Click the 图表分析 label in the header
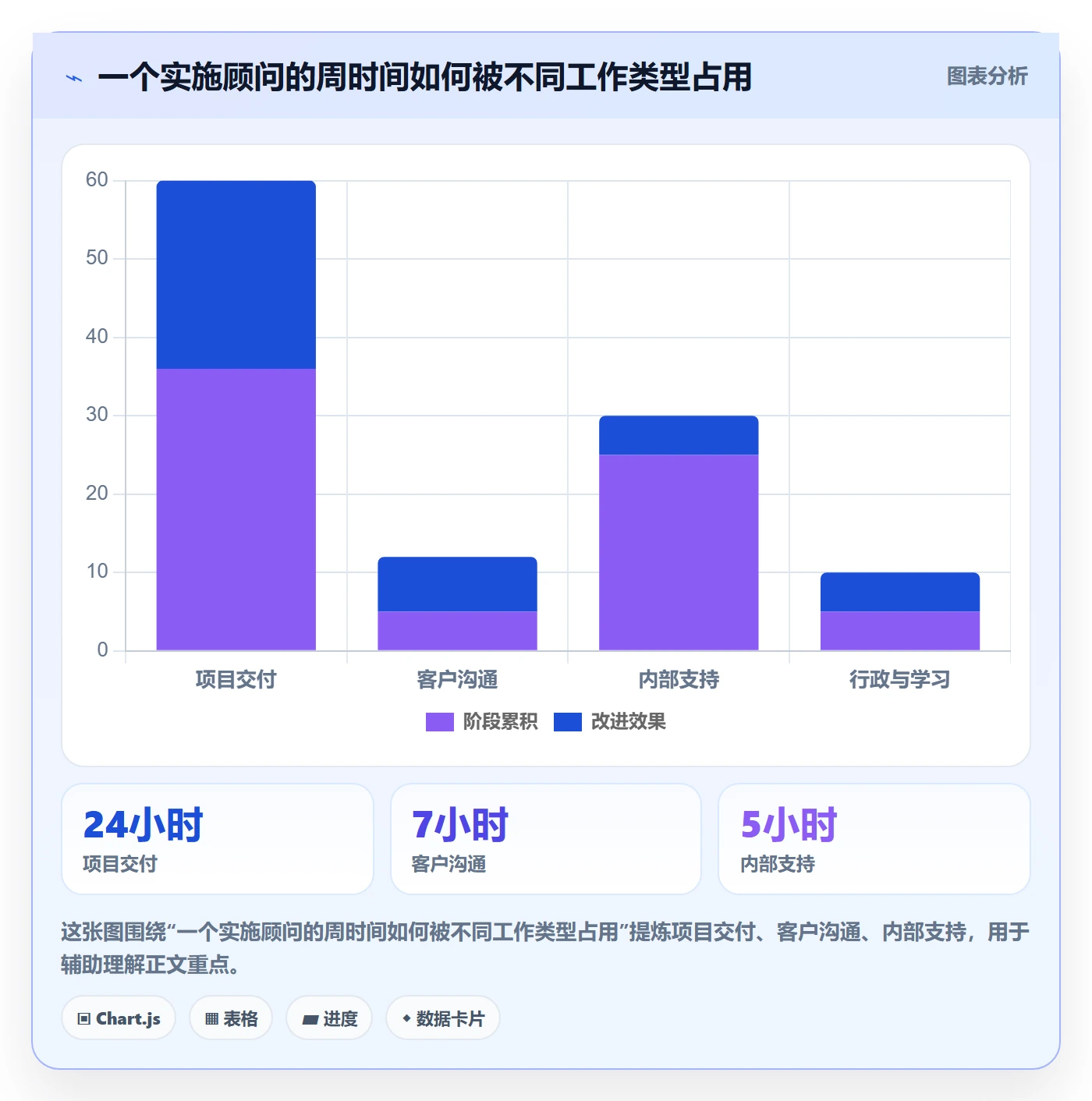 tap(987, 76)
